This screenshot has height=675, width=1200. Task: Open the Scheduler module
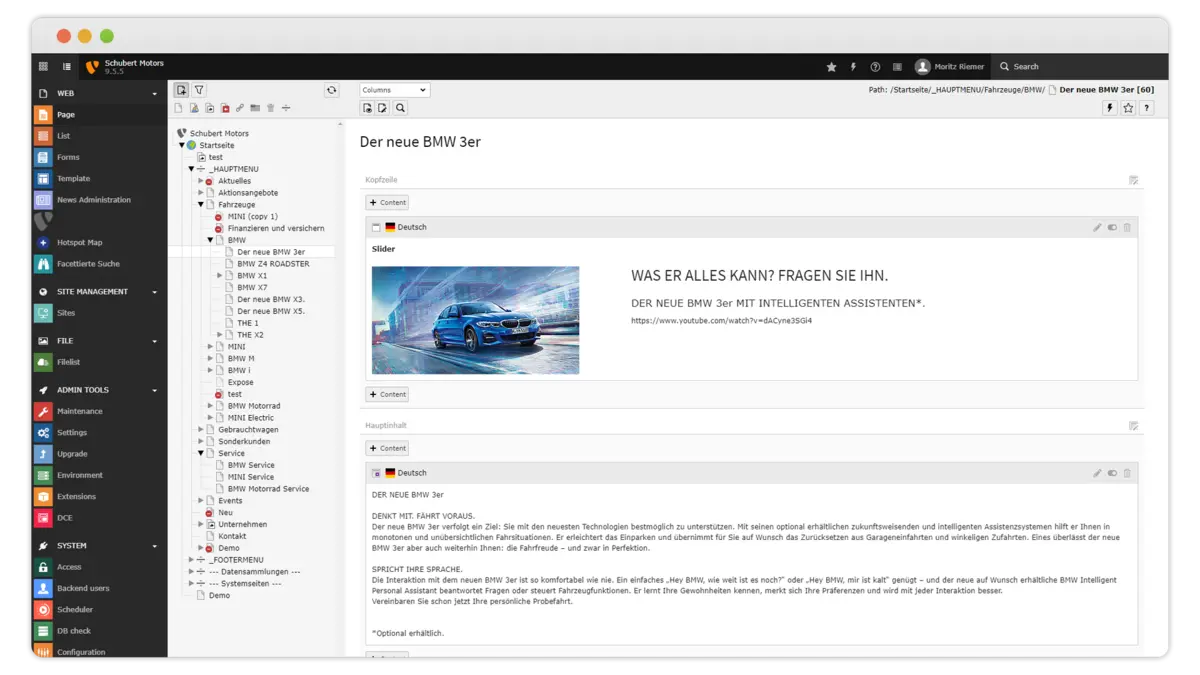click(73, 610)
